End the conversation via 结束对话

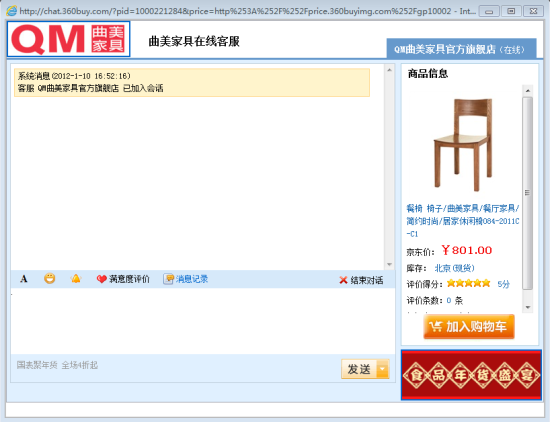367,280
